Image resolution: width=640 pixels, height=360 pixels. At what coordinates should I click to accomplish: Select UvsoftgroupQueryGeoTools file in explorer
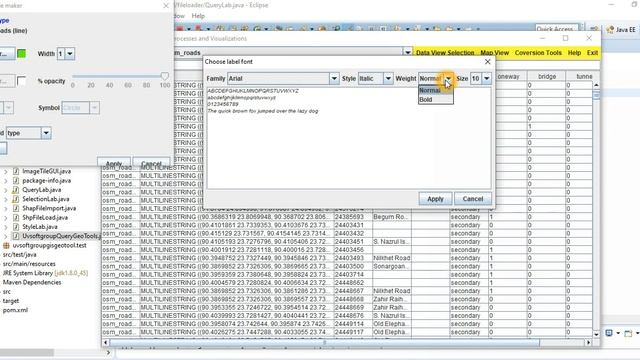tap(61, 236)
